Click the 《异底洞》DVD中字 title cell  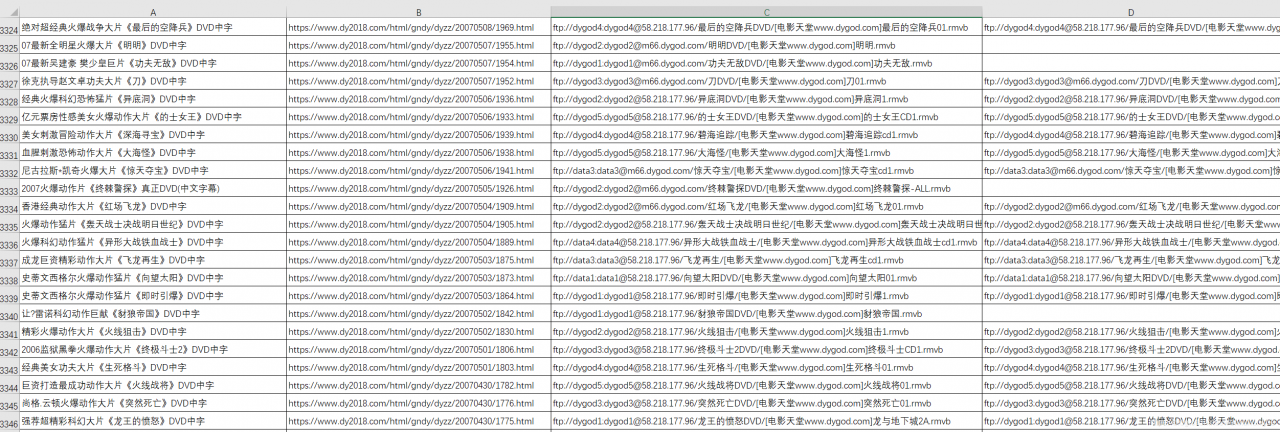pyautogui.click(x=152, y=99)
